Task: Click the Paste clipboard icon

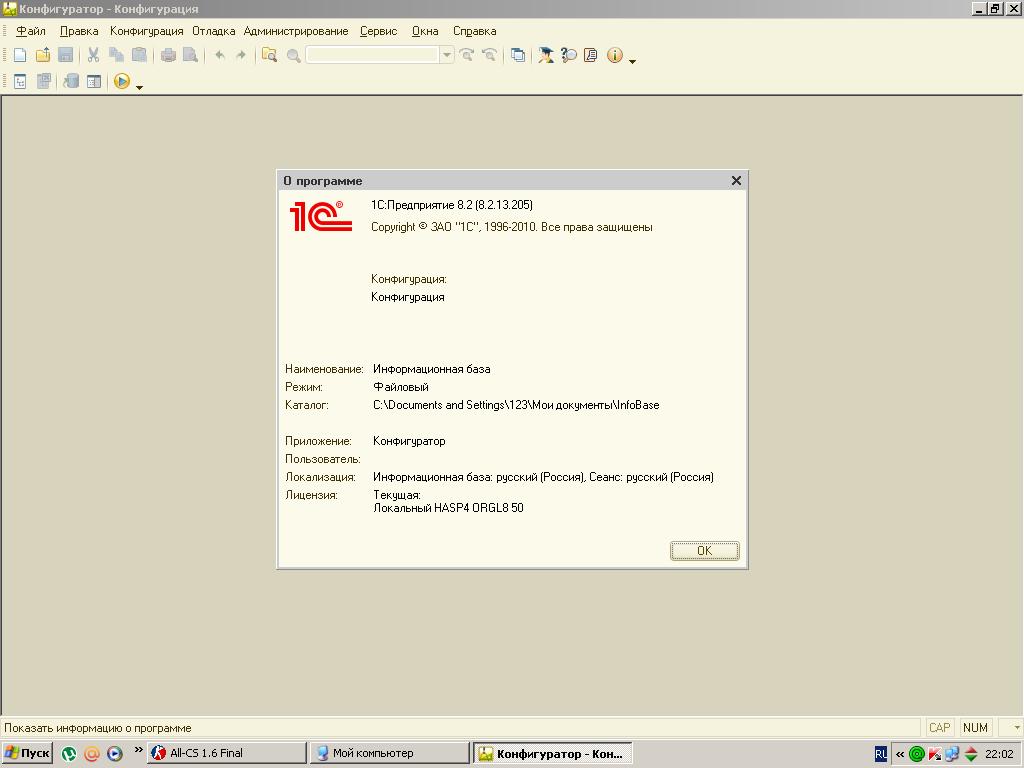Action: pyautogui.click(x=139, y=56)
